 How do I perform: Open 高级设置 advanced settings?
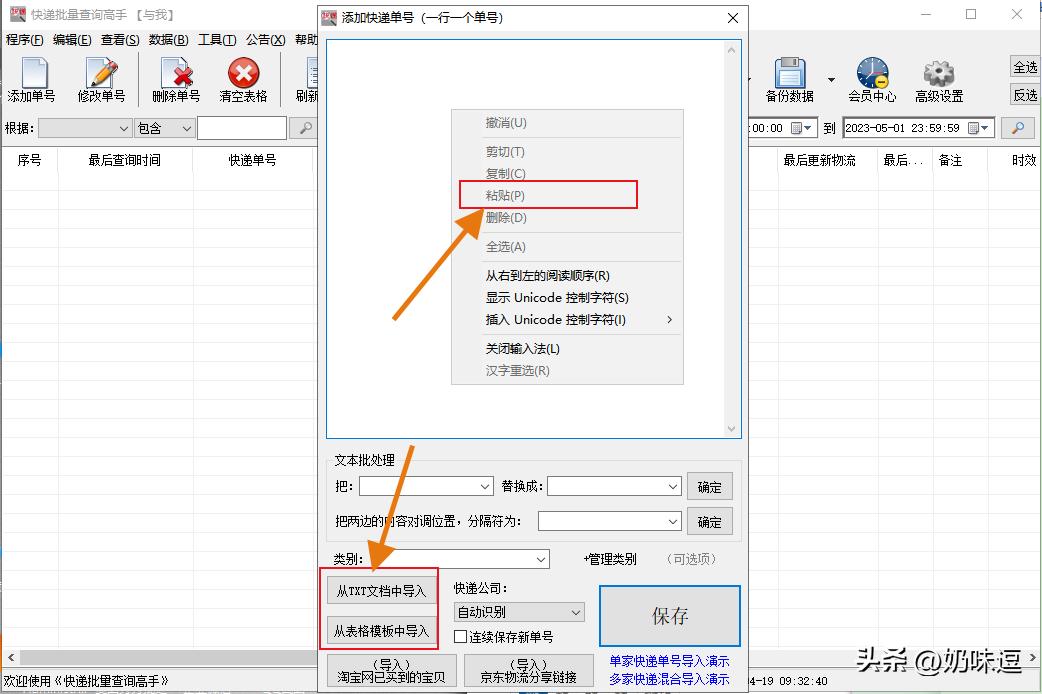tap(938, 80)
